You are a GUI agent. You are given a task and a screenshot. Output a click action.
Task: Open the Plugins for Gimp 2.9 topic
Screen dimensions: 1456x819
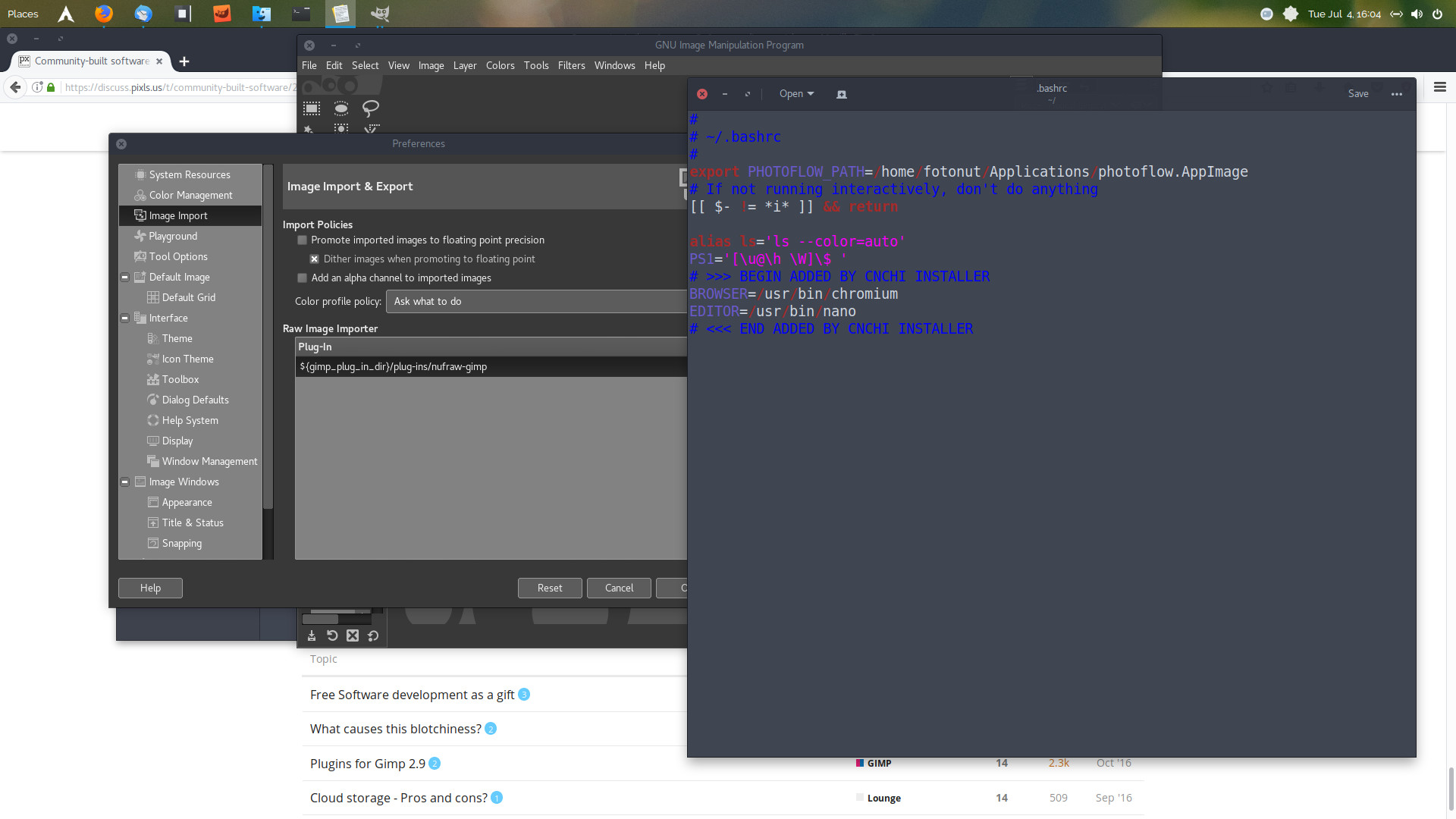pos(367,764)
